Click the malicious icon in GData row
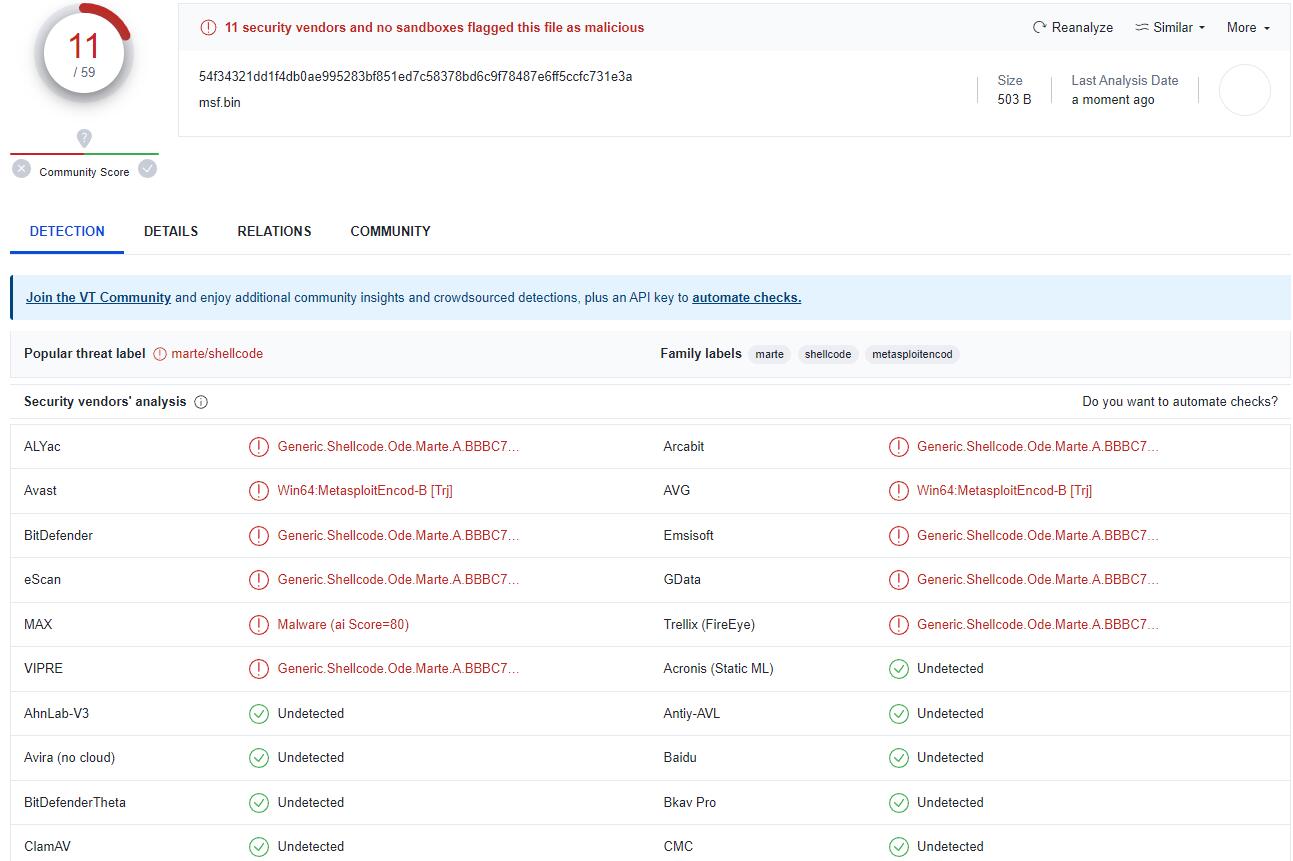Screen dimensions: 1293x861 pos(899,580)
